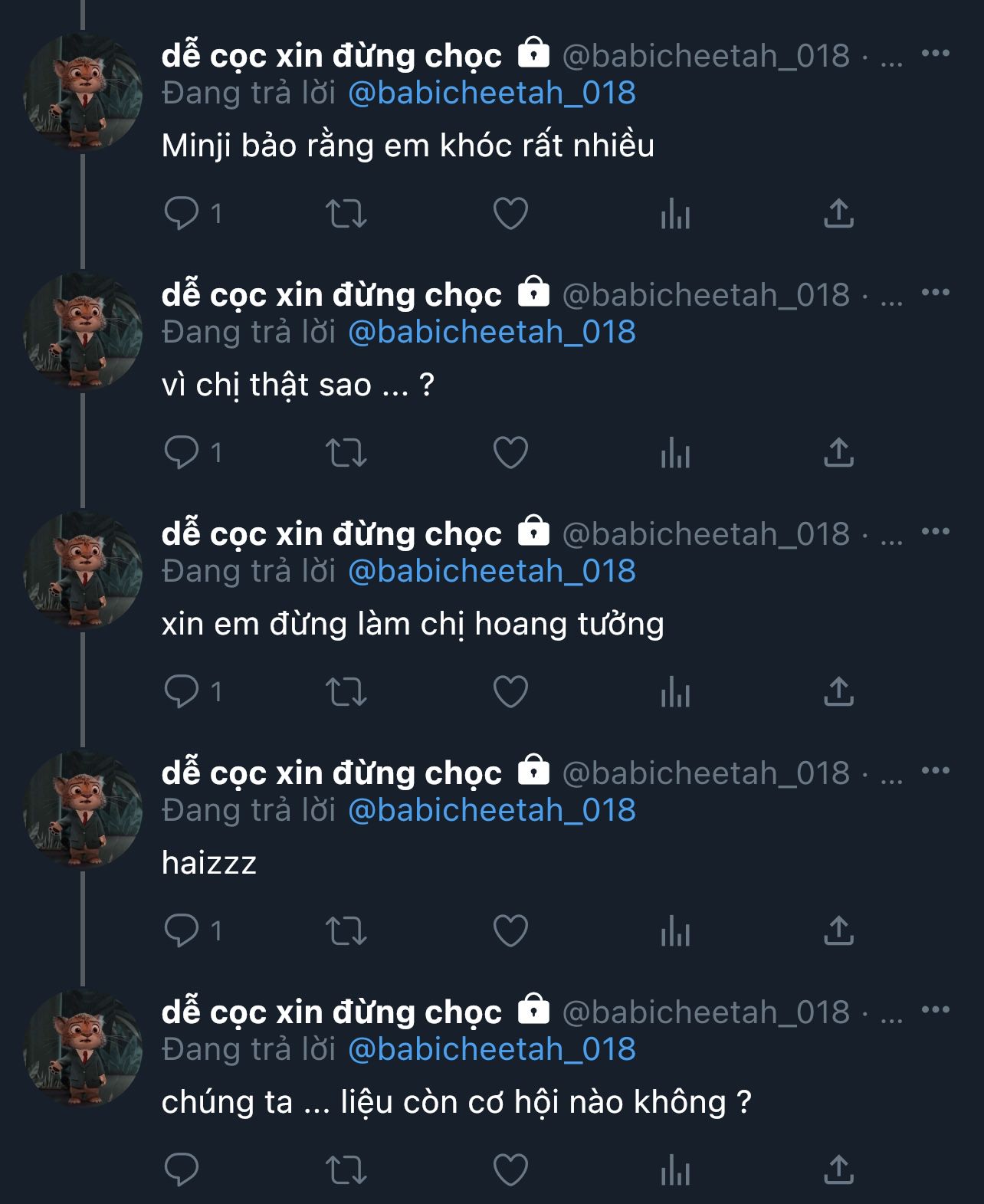This screenshot has height=1204, width=984.
Task: Open more options on "xin em đừng" tweet
Action: click(935, 532)
